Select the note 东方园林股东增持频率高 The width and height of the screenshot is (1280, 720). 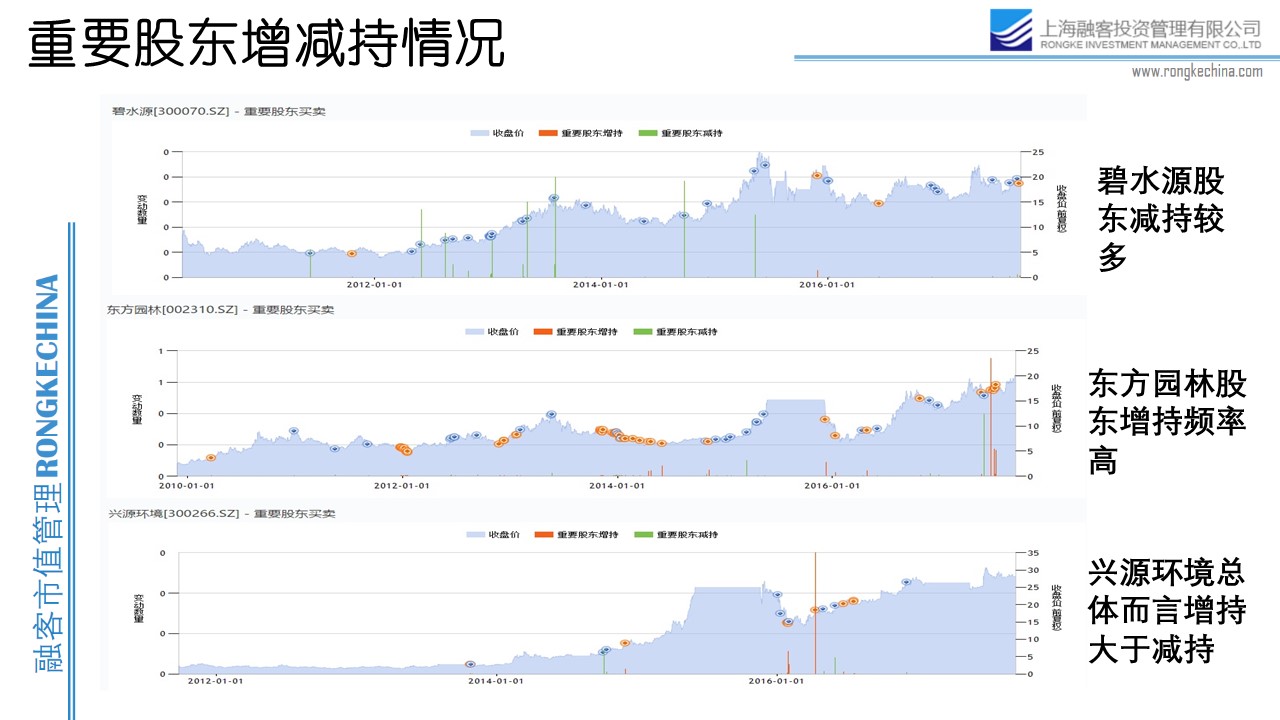pos(1168,422)
